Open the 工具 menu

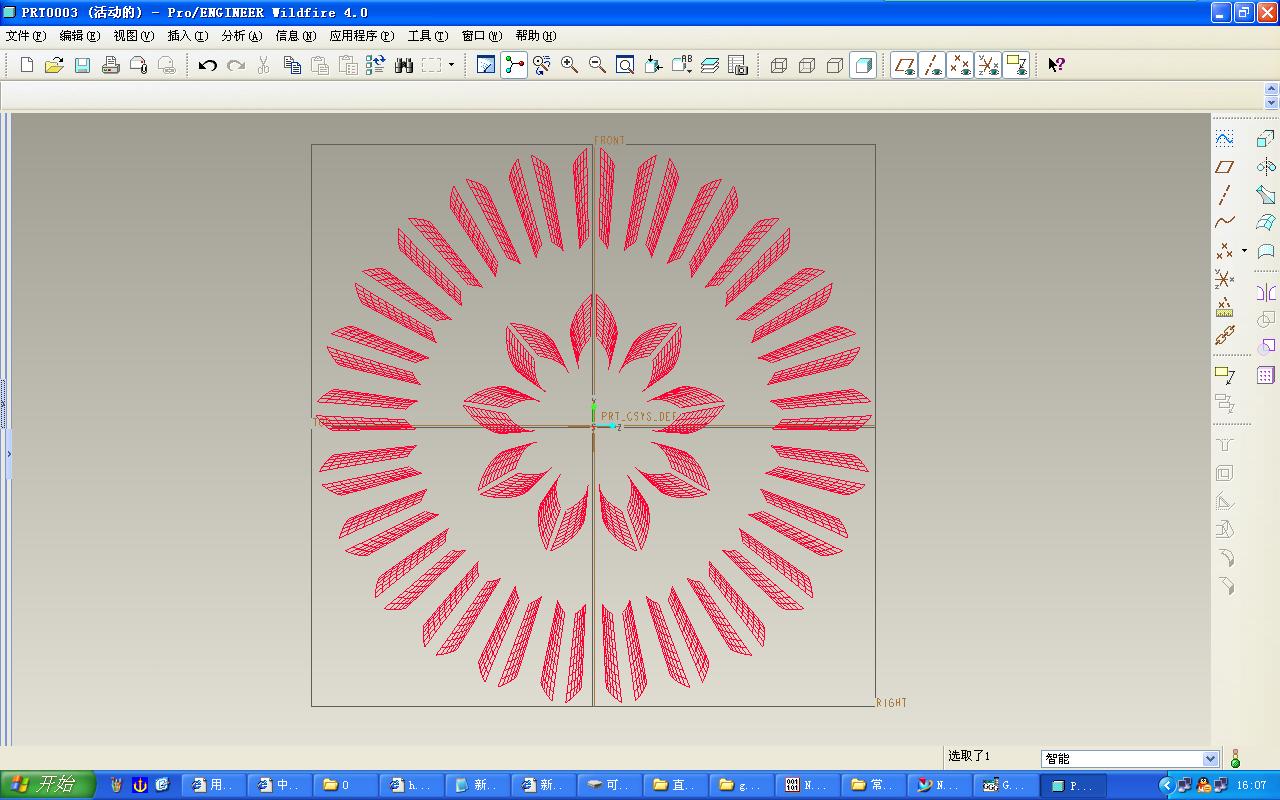pos(428,36)
